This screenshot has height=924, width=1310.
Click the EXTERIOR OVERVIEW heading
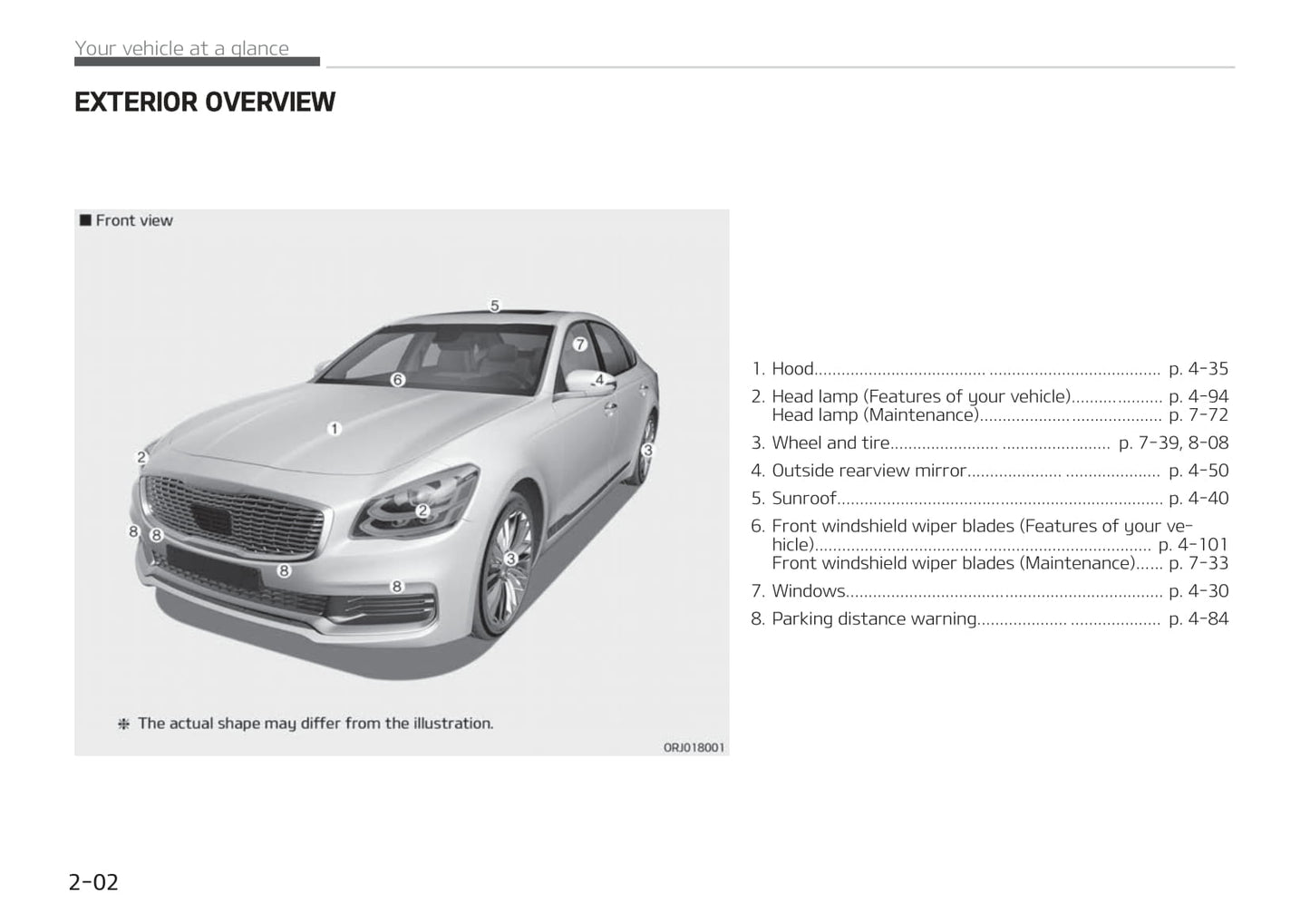(205, 102)
